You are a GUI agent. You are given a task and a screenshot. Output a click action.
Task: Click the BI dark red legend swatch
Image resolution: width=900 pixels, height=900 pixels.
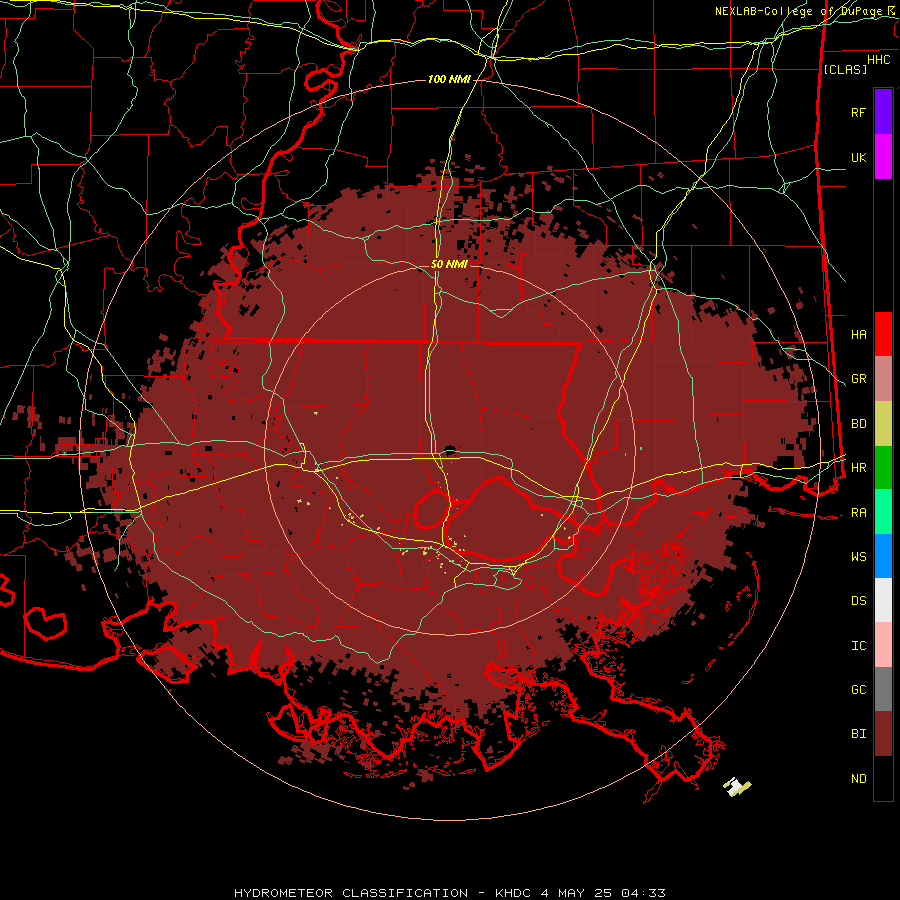pos(883,734)
